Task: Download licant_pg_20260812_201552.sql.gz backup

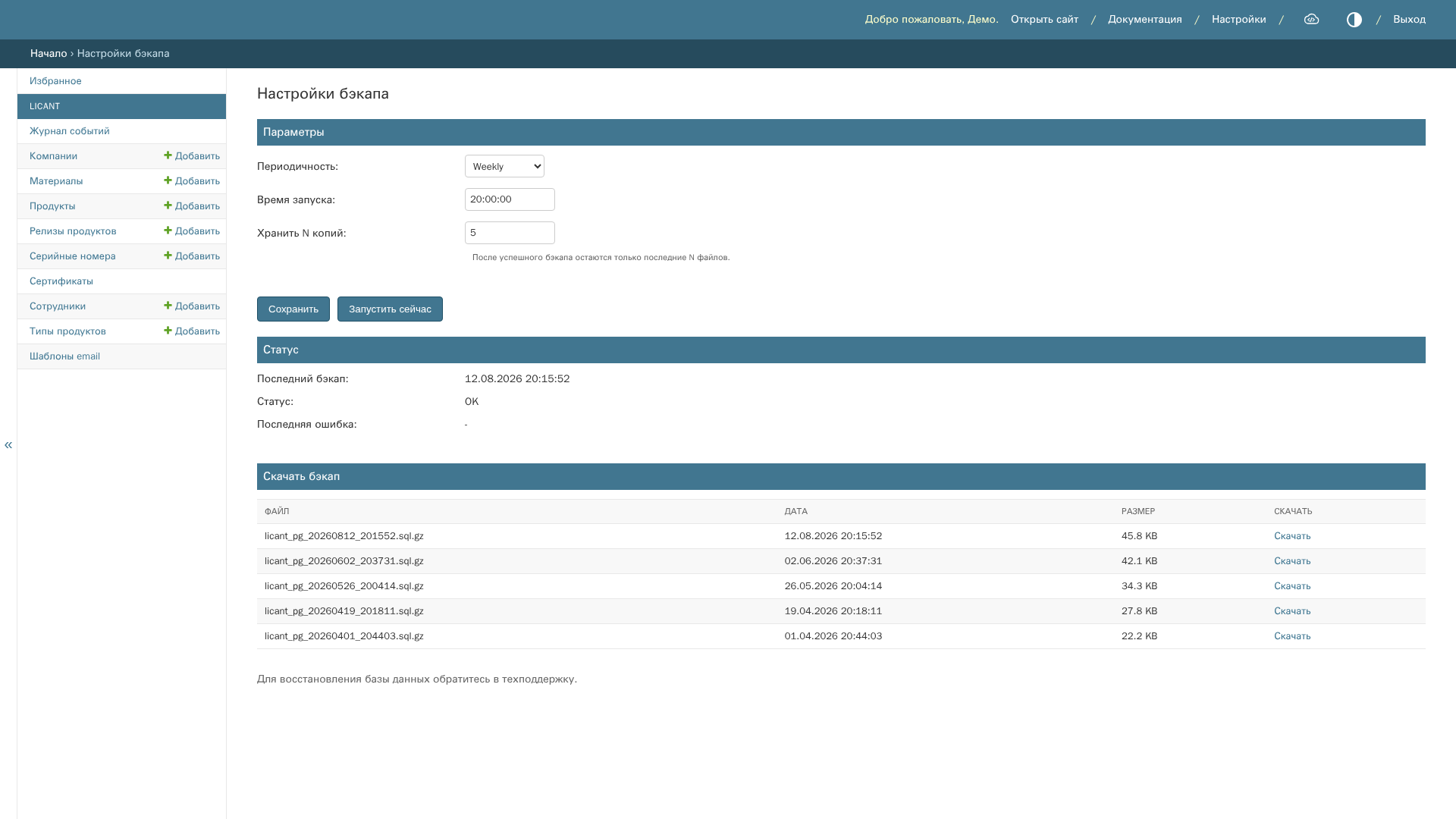Action: pyautogui.click(x=1292, y=536)
